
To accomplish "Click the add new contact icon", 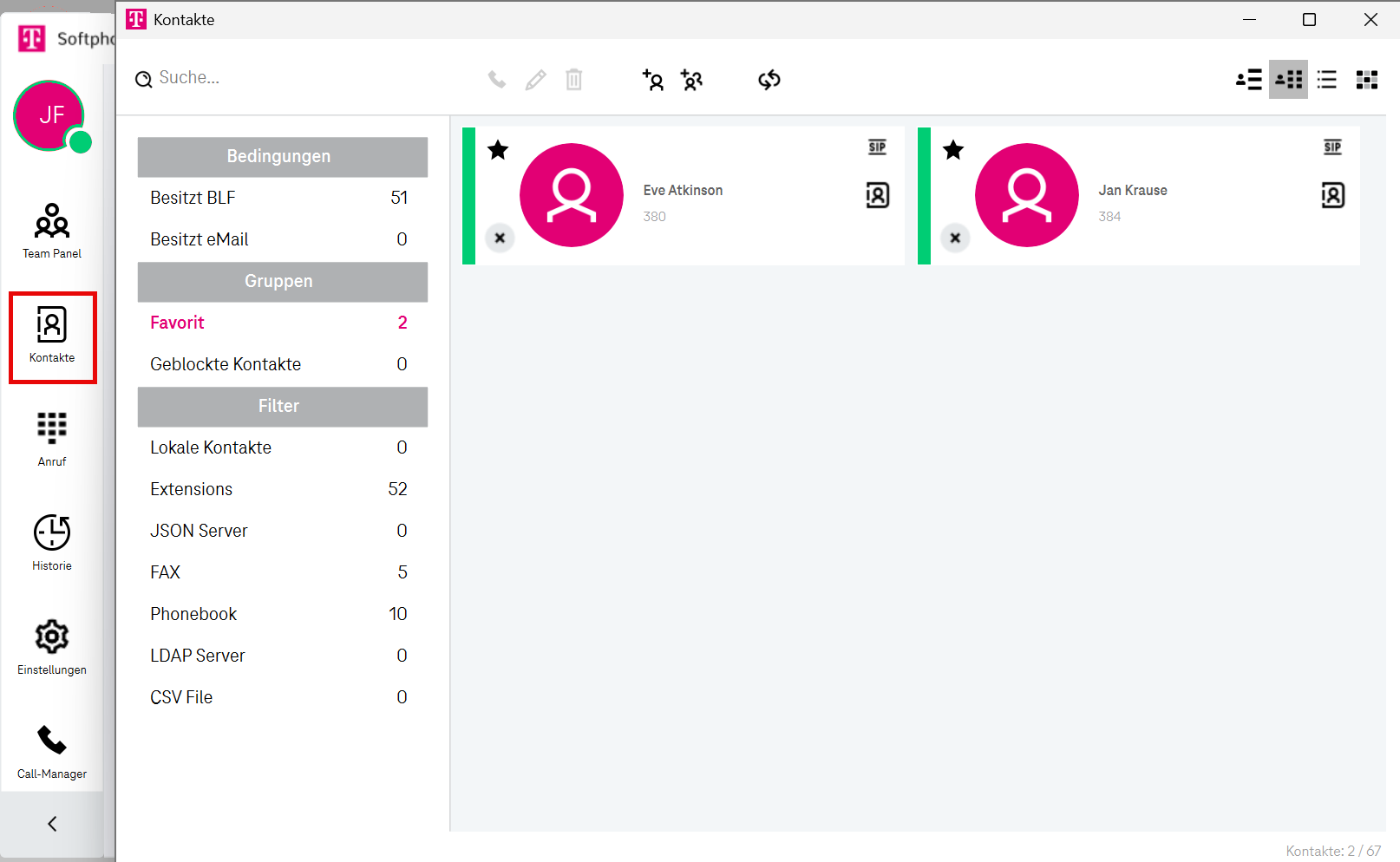I will click(653, 81).
